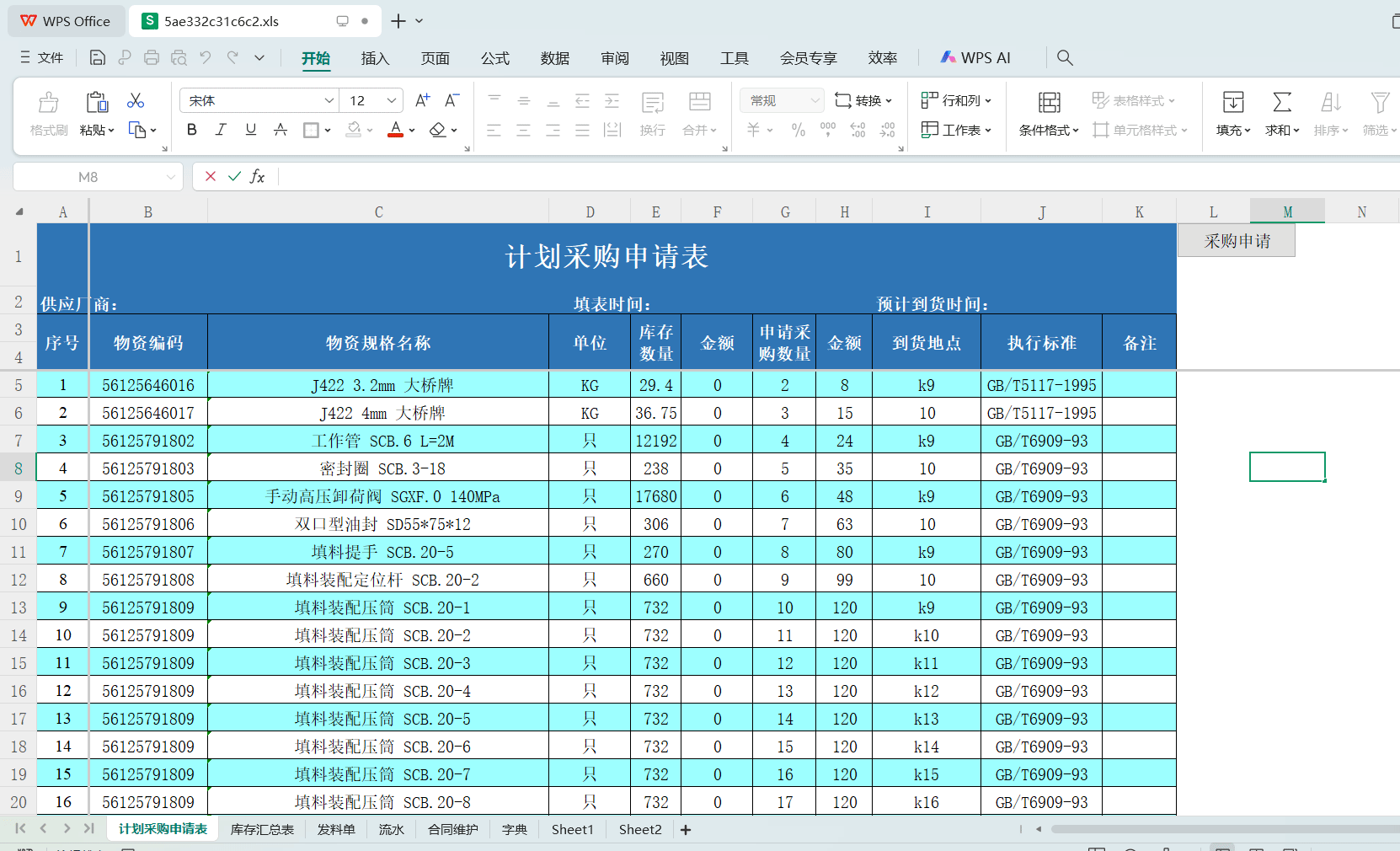Screen dimensions: 1400x851
Task: Click the scissors cut (剪切) icon
Action: (135, 100)
